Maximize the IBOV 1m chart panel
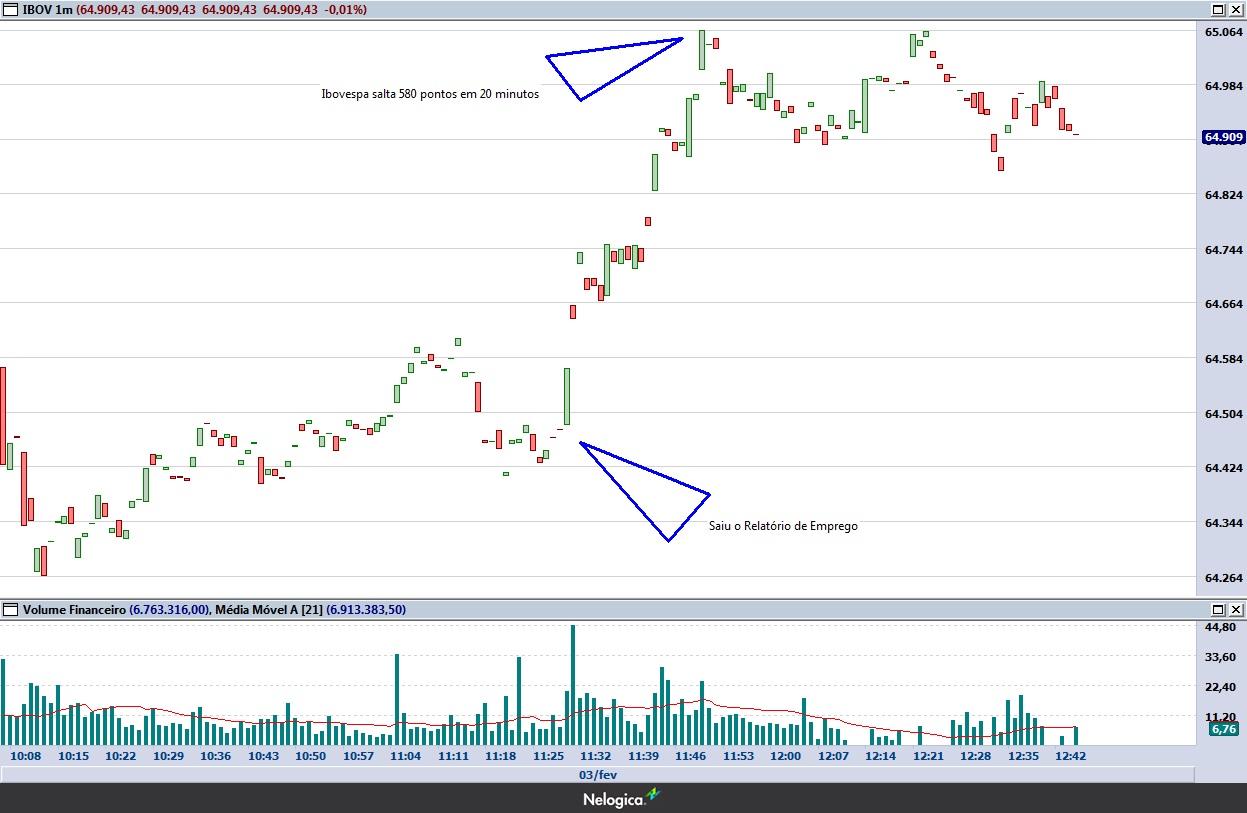 (x=1218, y=10)
